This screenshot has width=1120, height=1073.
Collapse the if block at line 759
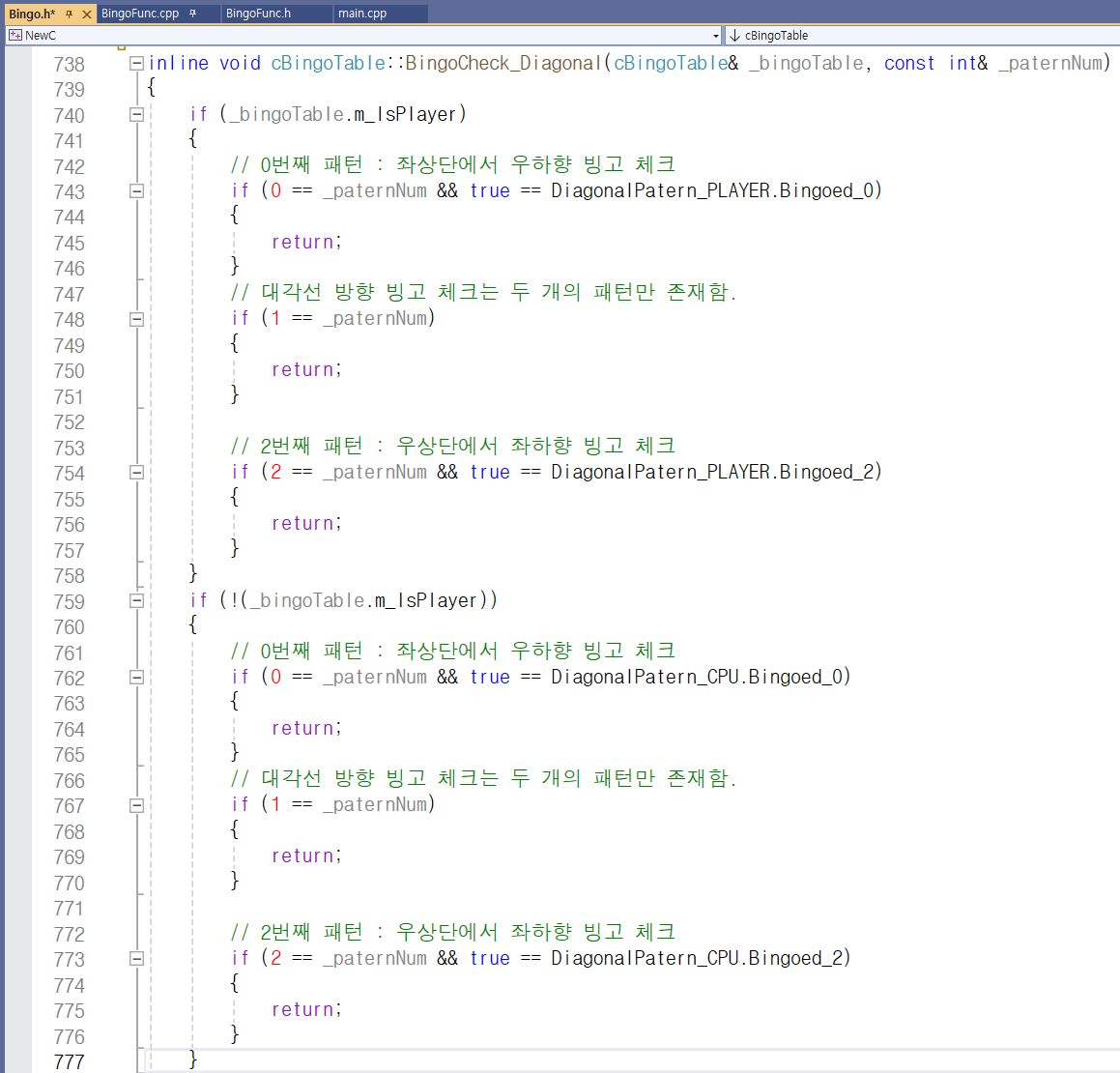pos(136,601)
